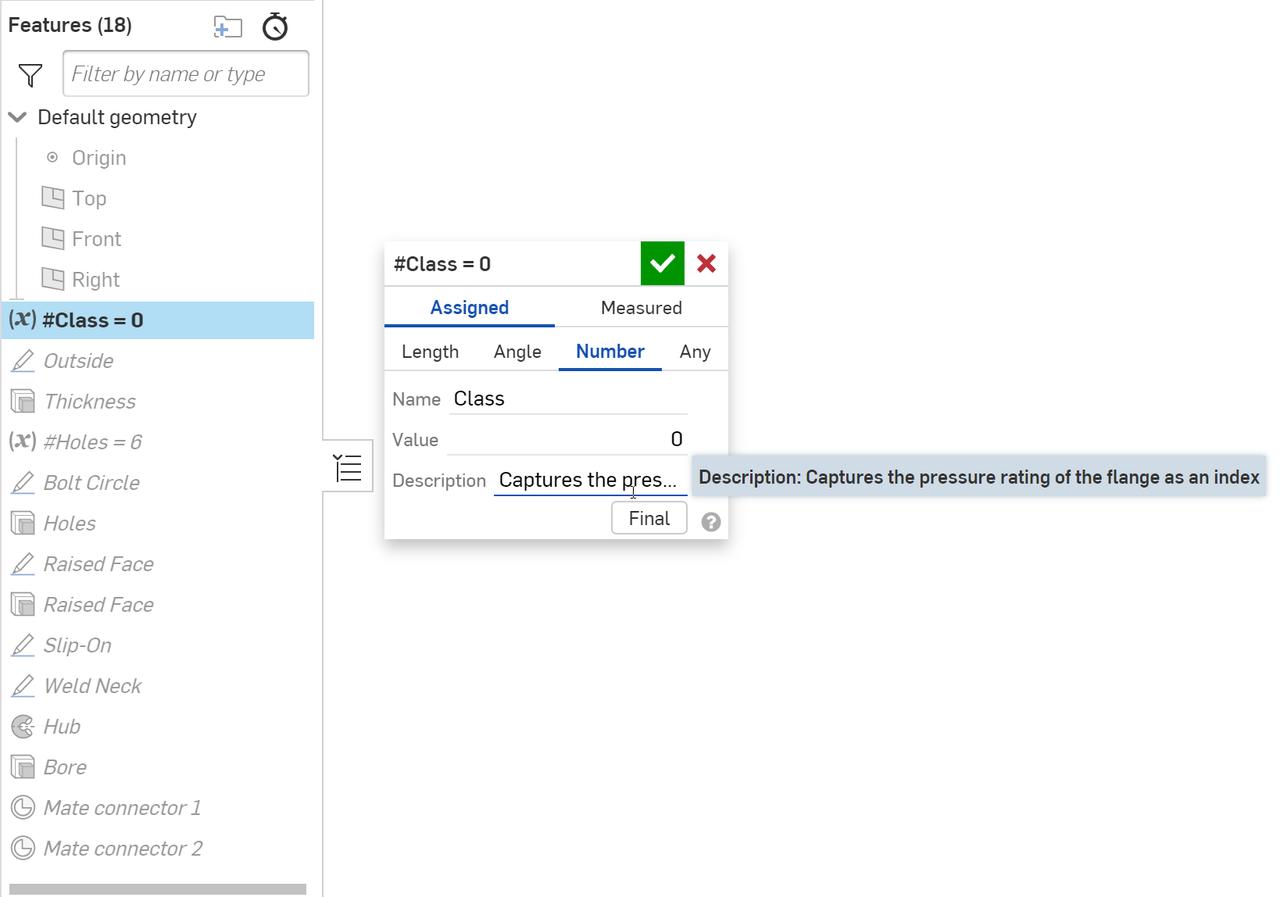The height and width of the screenshot is (897, 1280).
Task: Open help via the question mark icon
Action: 710,521
